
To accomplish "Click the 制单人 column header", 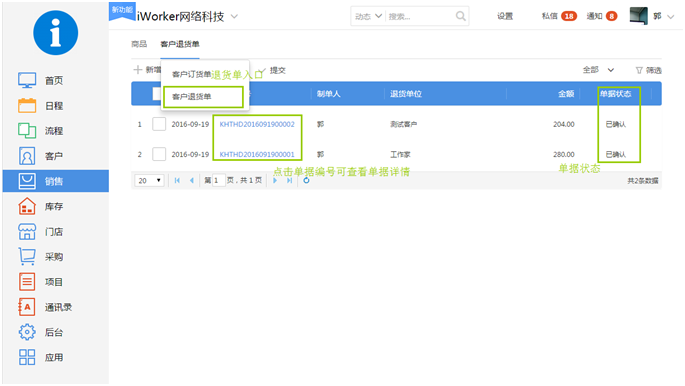I will [x=329, y=94].
